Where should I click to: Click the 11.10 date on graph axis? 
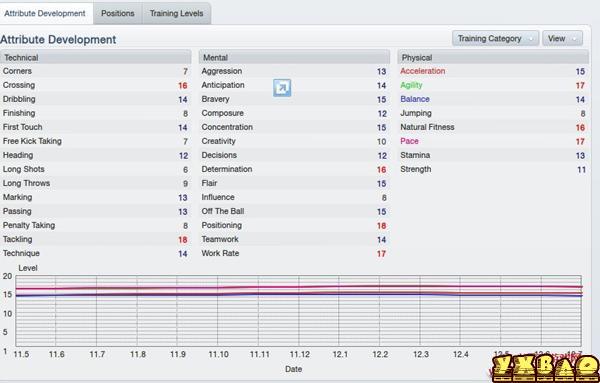click(x=218, y=354)
